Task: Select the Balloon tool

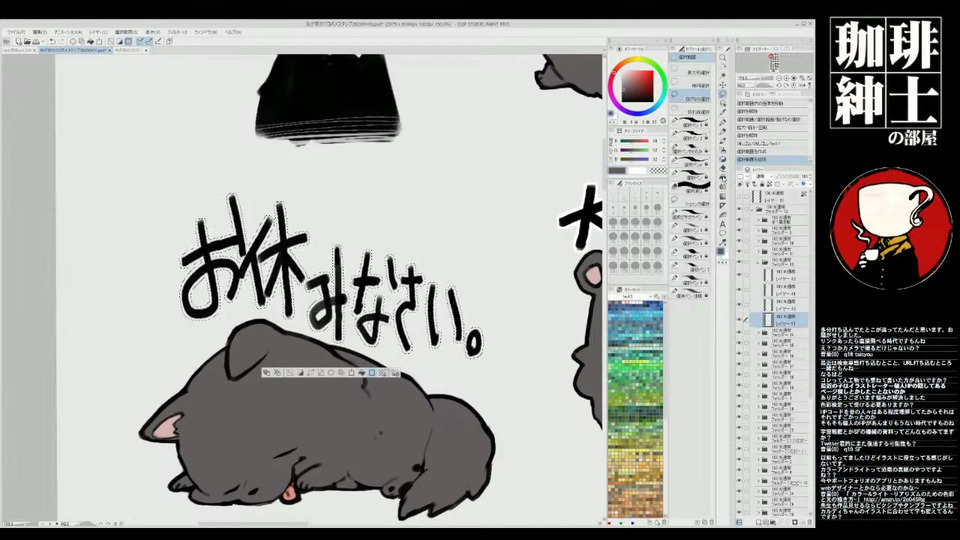Action: click(x=722, y=233)
